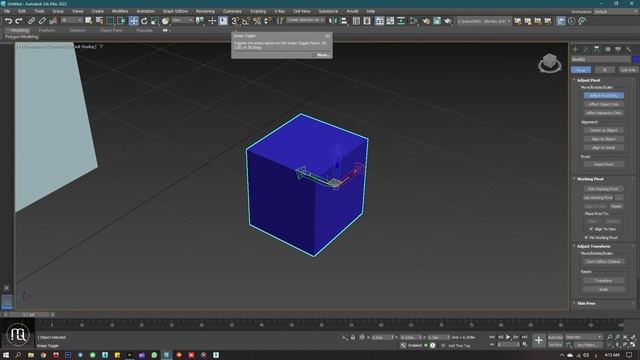Open the Utilities wrench panel tab
The height and width of the screenshot is (360, 640).
[x=629, y=49]
